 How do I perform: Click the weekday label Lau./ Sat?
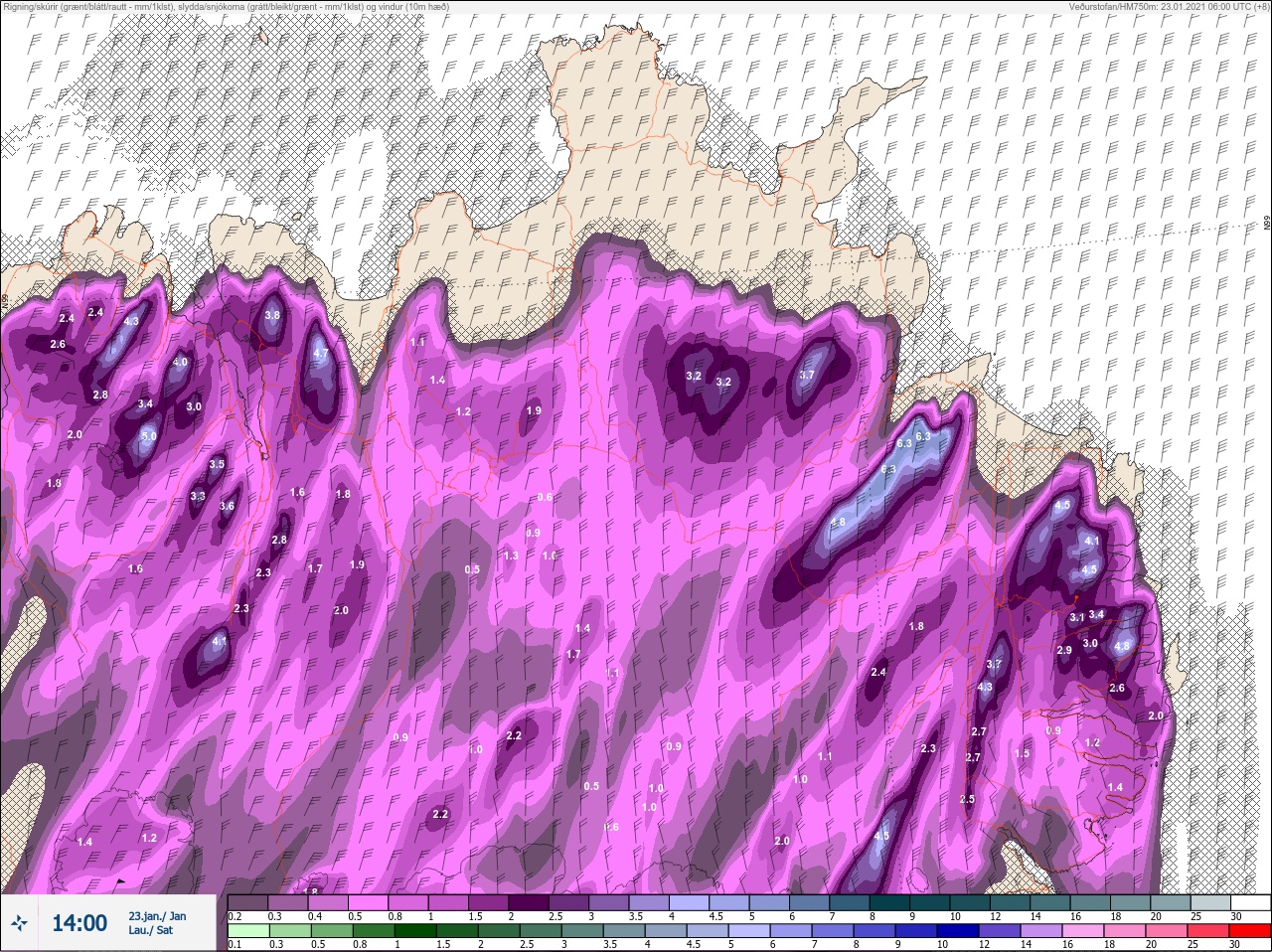[150, 932]
